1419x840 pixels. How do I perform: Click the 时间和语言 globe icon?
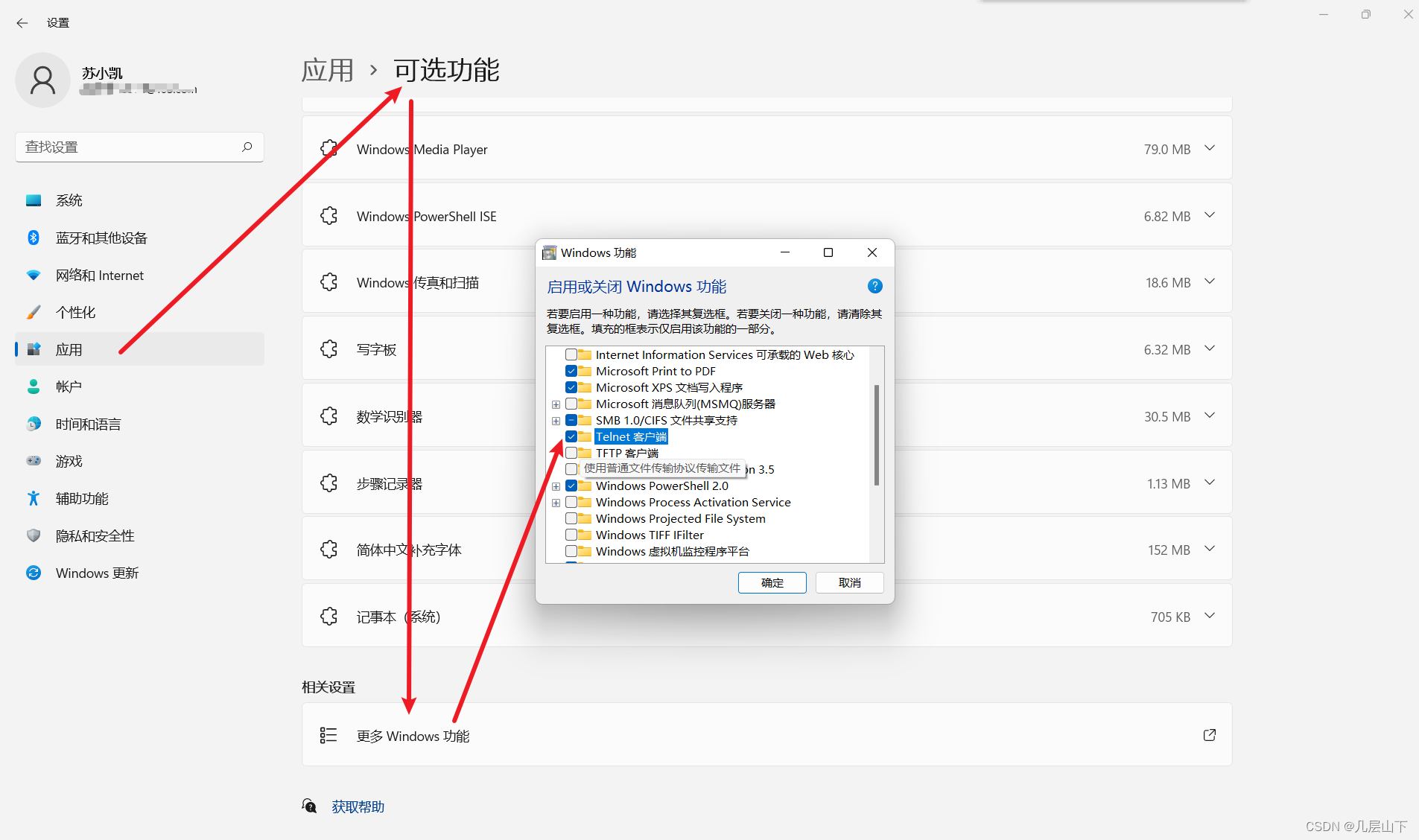click(x=34, y=424)
